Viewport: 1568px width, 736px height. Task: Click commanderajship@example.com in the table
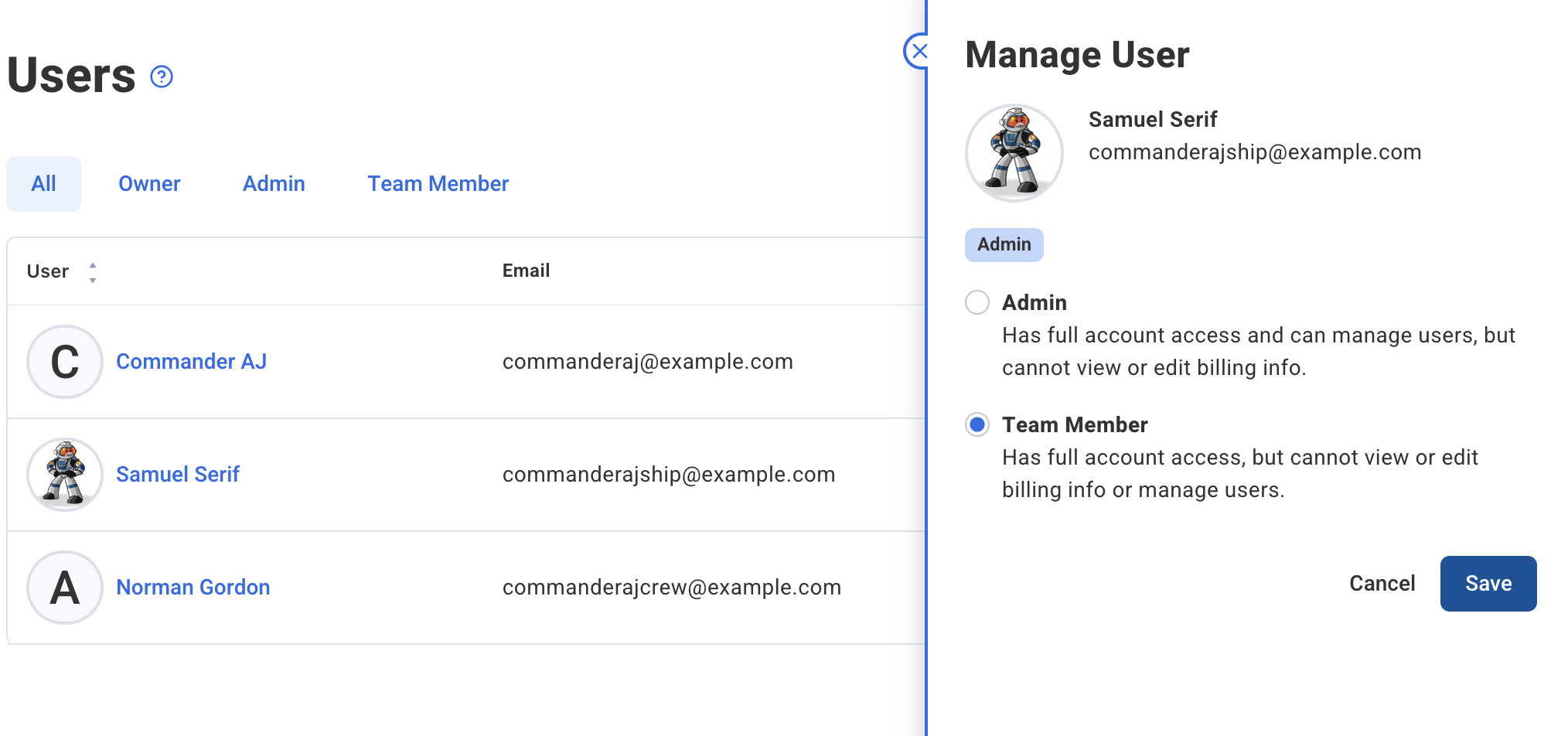pyautogui.click(x=669, y=475)
